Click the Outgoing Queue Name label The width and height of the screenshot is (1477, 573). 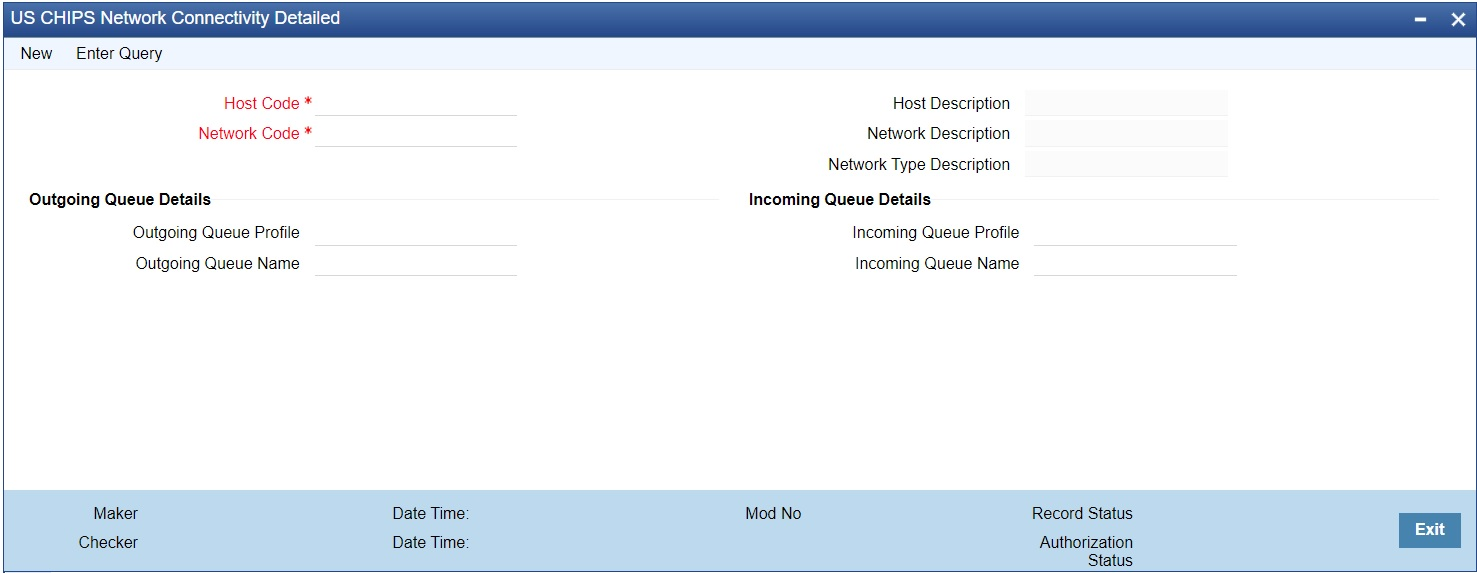(x=218, y=263)
